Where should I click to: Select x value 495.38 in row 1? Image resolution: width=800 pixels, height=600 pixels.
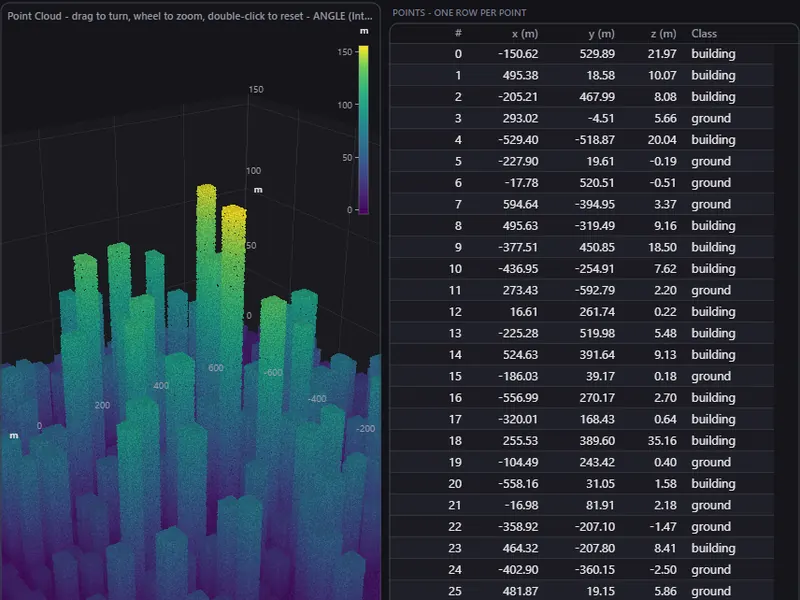[520, 75]
